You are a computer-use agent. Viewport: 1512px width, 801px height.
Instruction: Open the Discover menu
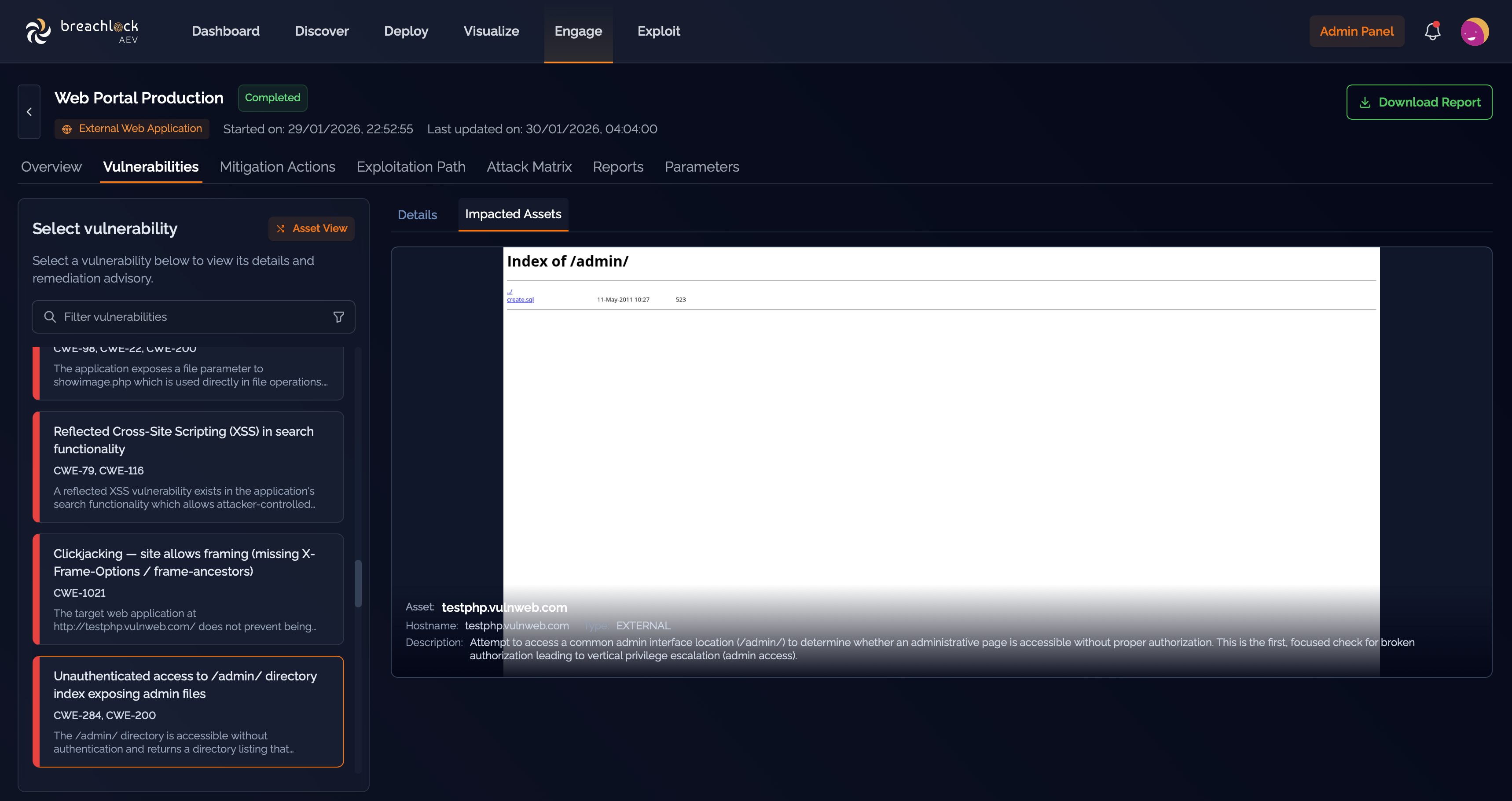(x=322, y=31)
